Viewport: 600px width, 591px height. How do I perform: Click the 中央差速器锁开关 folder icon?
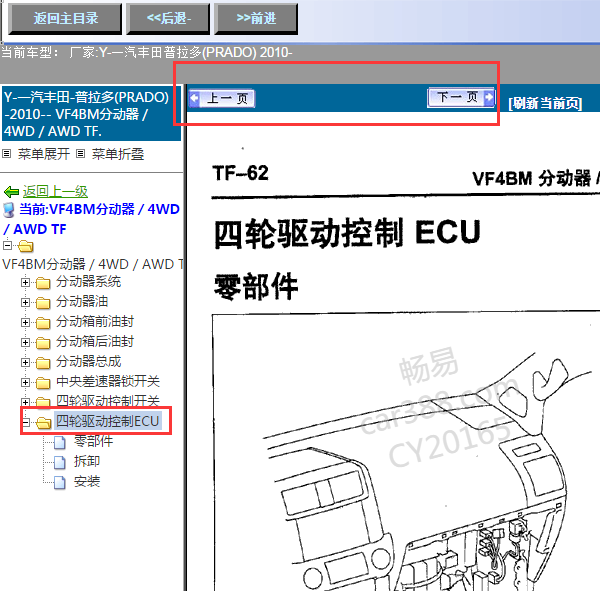[x=43, y=382]
